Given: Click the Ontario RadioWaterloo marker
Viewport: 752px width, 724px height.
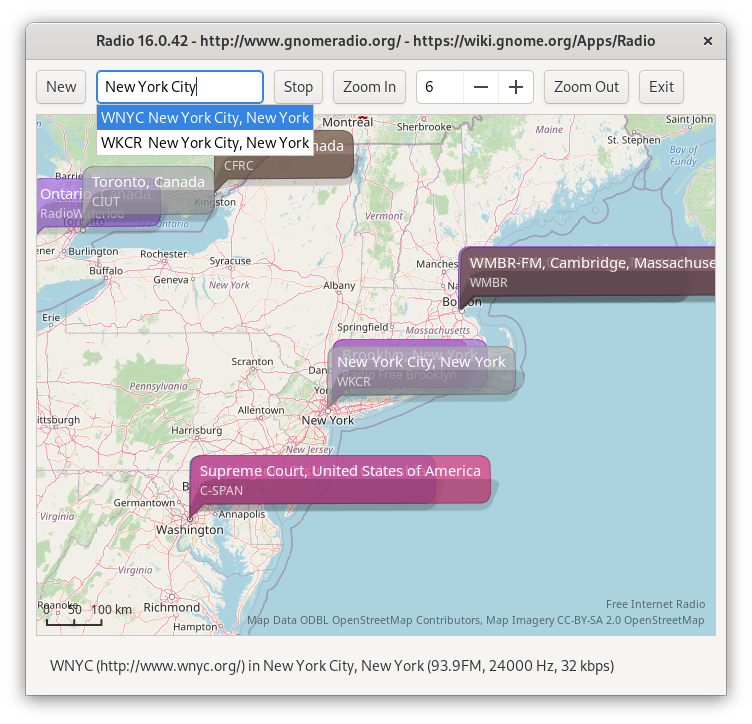Looking at the screenshot, I should pyautogui.click(x=58, y=203).
